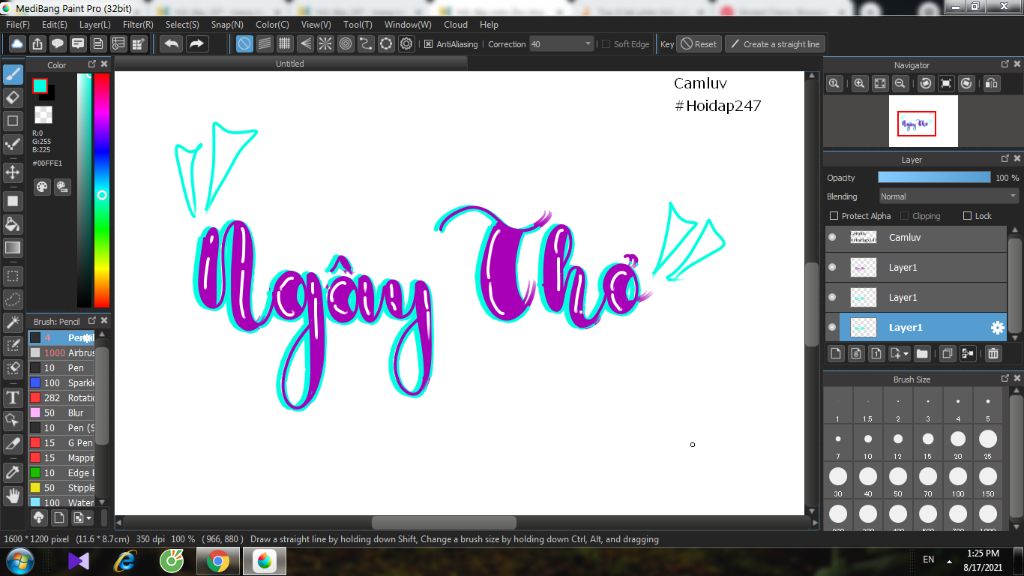The height and width of the screenshot is (576, 1024).
Task: Flip view with Navigator flip icon
Action: 991,84
